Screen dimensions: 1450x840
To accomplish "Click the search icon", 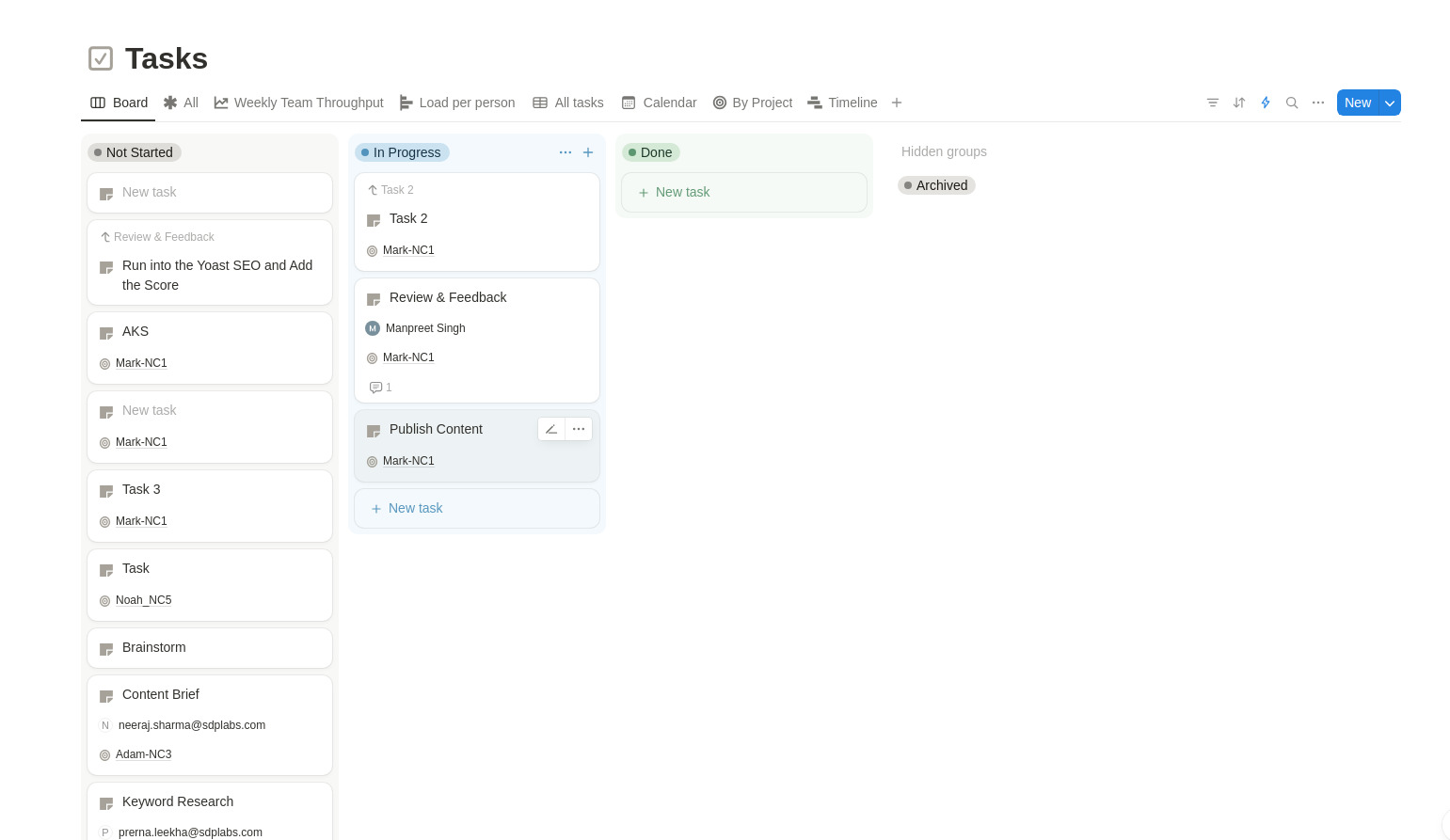I will click(1292, 103).
